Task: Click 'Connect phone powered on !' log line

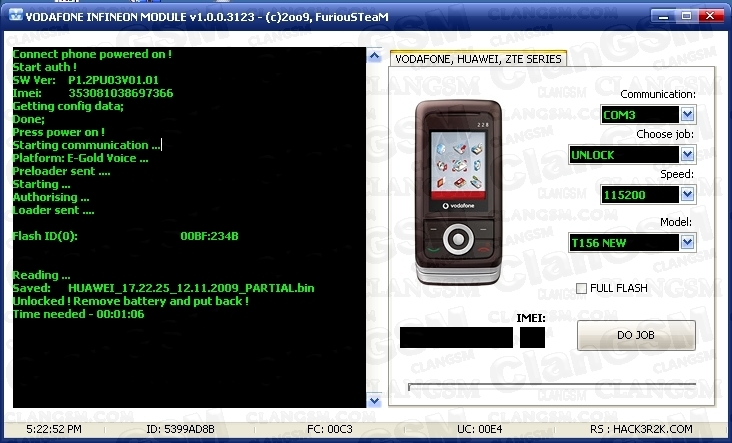Action: (x=92, y=54)
